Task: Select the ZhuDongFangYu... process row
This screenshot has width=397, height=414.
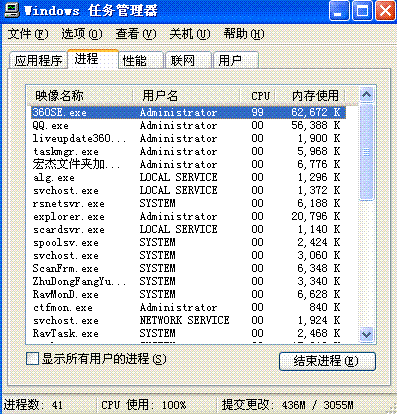Action: click(188, 281)
